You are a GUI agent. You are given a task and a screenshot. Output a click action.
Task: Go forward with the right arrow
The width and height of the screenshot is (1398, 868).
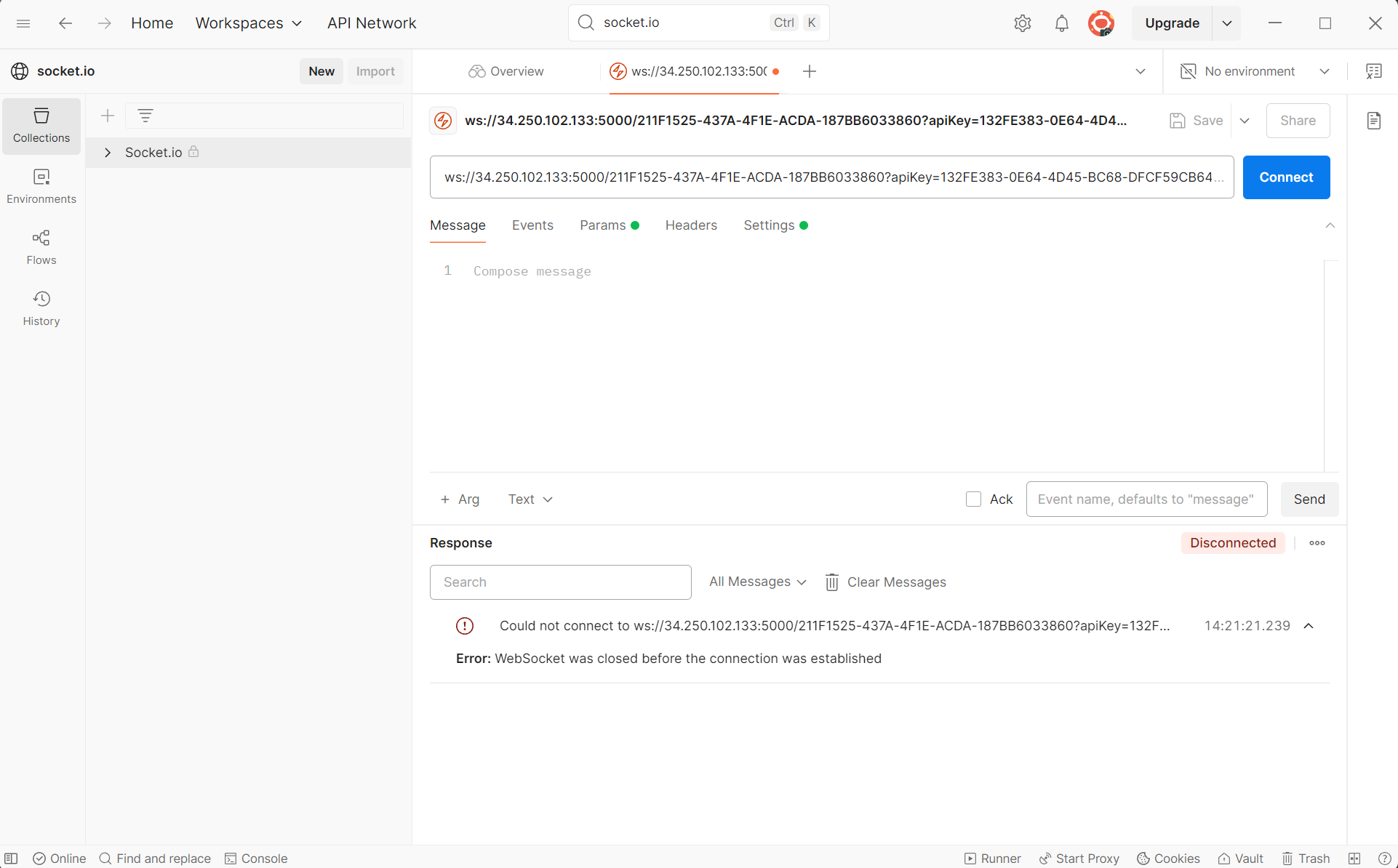click(105, 23)
